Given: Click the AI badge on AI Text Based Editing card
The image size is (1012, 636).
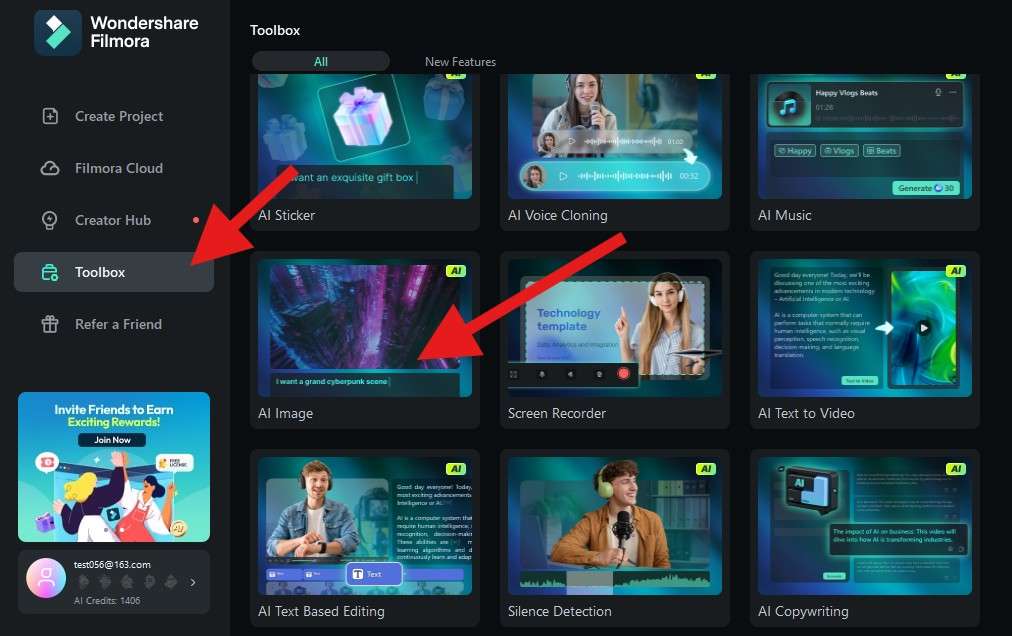Looking at the screenshot, I should coord(456,469).
